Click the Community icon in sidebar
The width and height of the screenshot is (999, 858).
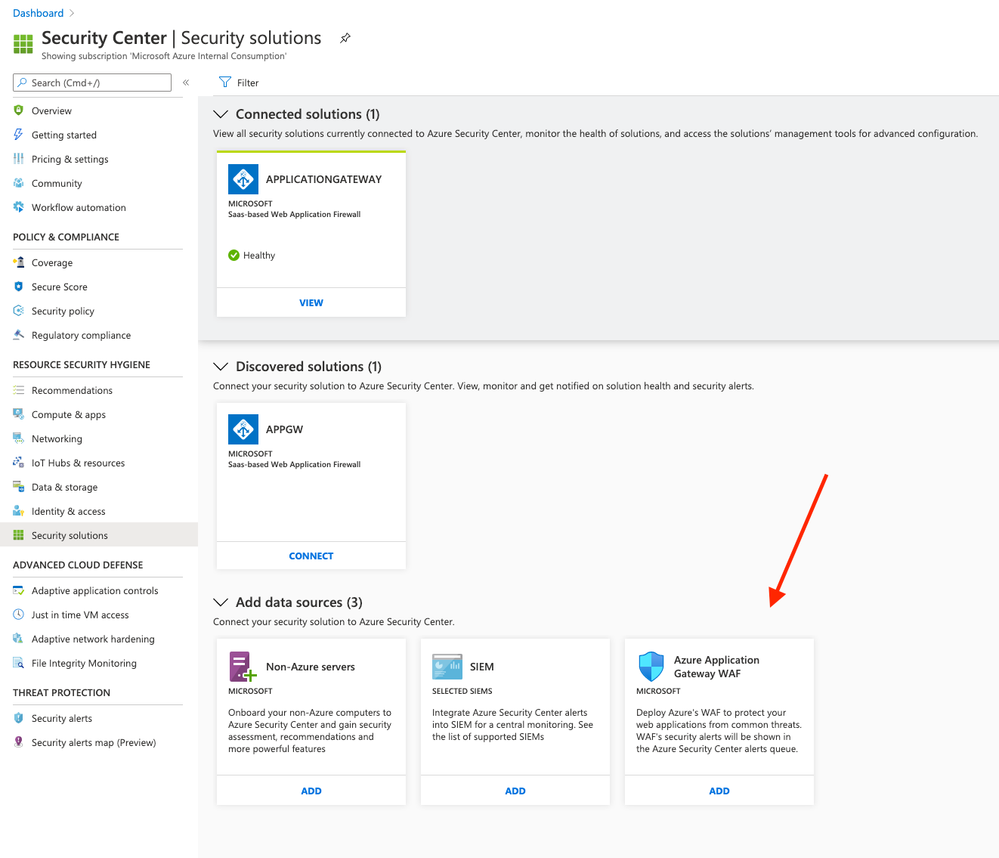18,183
